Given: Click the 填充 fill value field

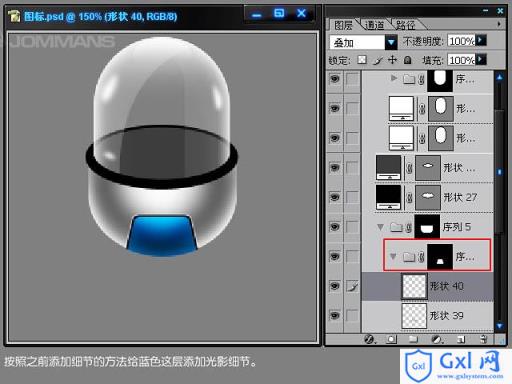Looking at the screenshot, I should pos(461,60).
